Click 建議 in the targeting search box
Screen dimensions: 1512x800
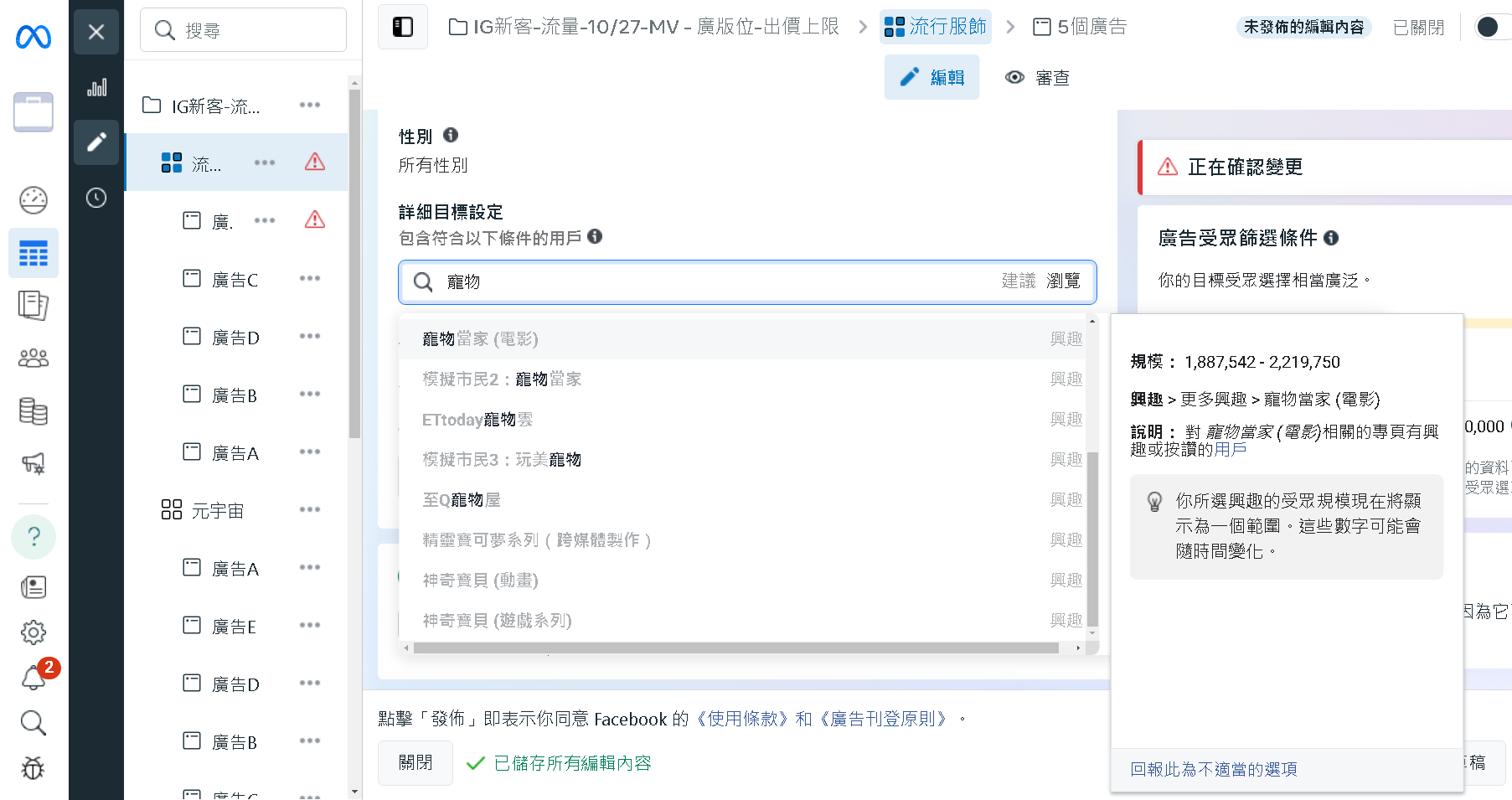pyautogui.click(x=1019, y=281)
